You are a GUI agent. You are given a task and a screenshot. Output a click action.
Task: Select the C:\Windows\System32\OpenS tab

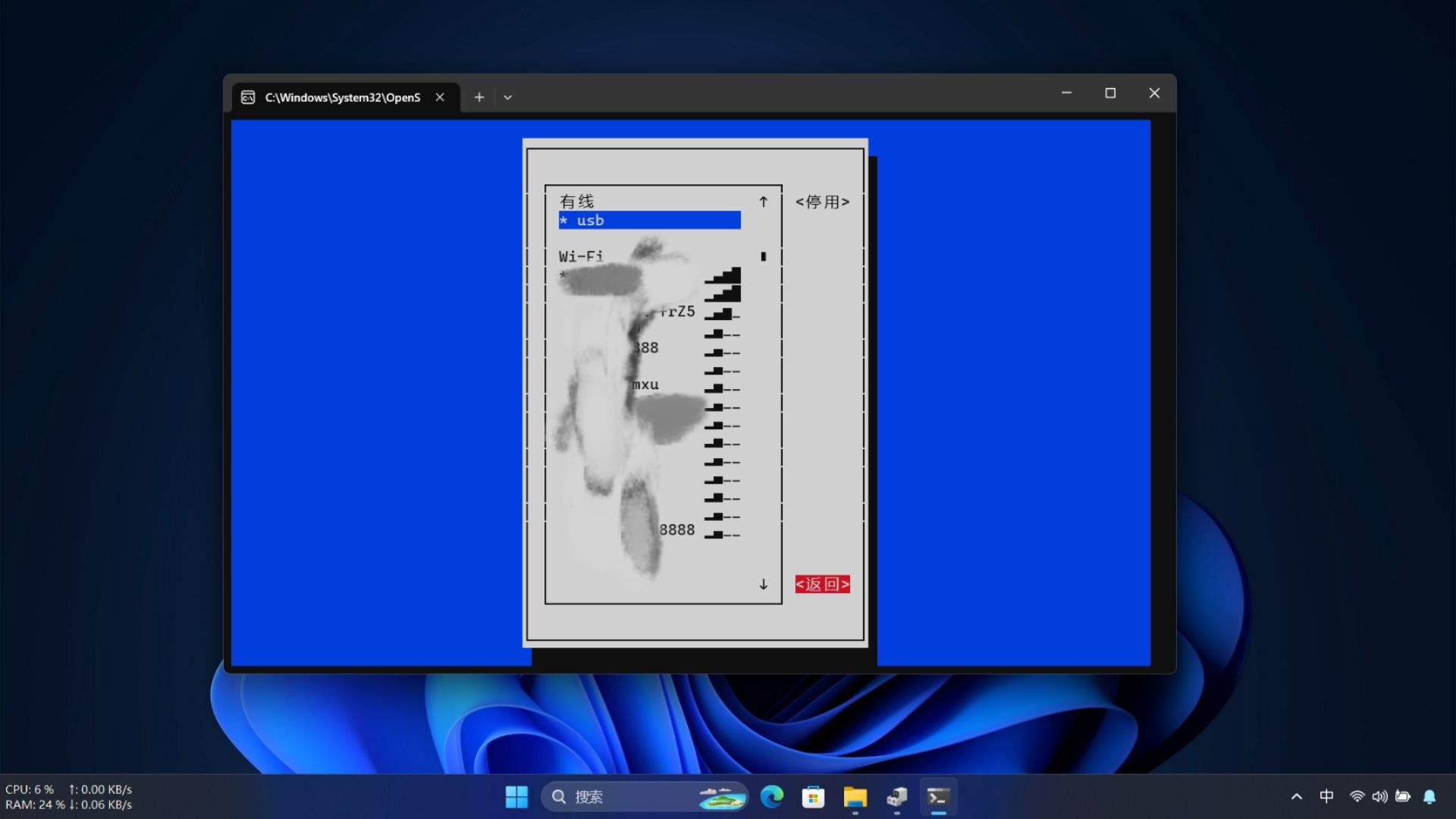coord(342,97)
